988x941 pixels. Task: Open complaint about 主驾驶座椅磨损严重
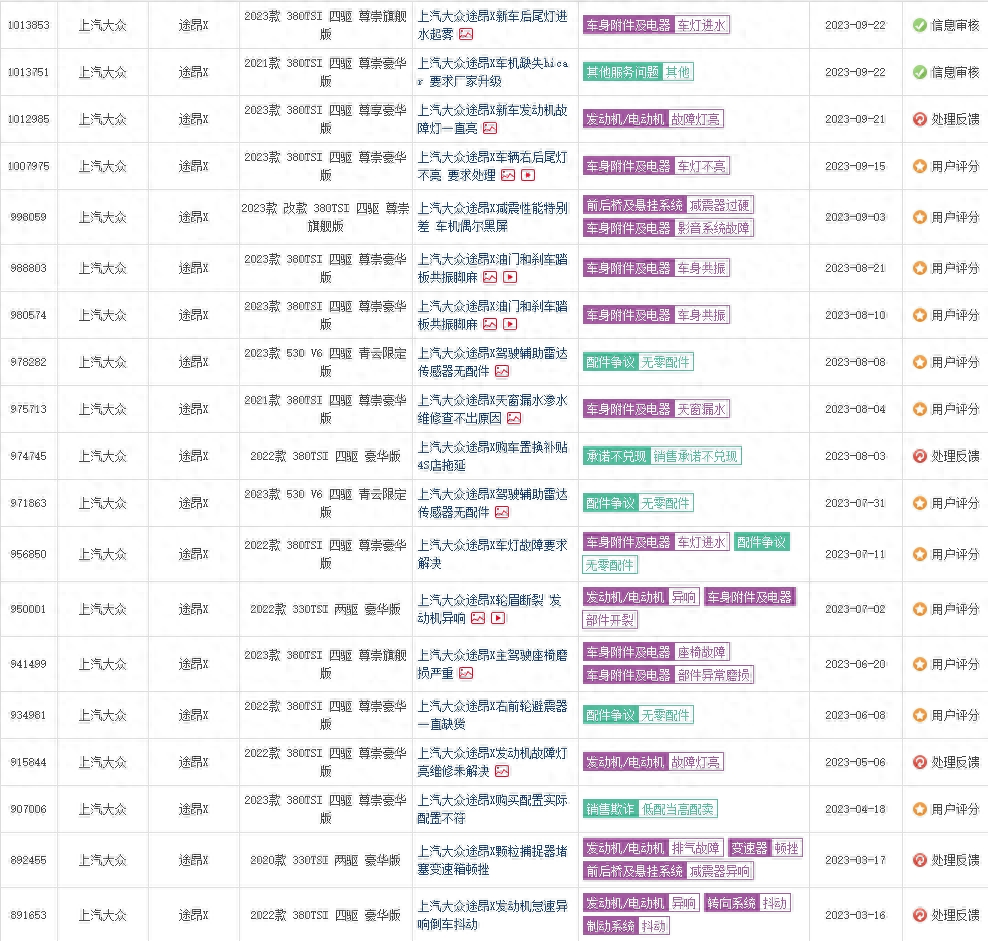[492, 664]
